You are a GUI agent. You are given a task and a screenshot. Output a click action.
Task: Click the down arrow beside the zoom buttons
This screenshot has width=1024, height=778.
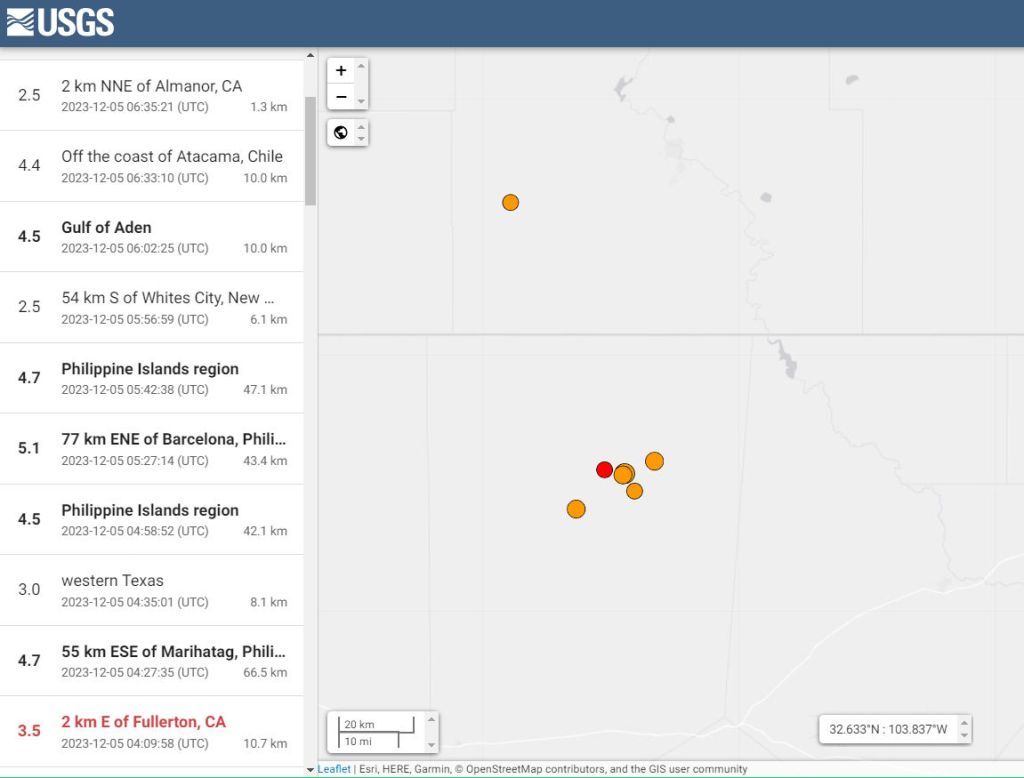click(x=362, y=102)
